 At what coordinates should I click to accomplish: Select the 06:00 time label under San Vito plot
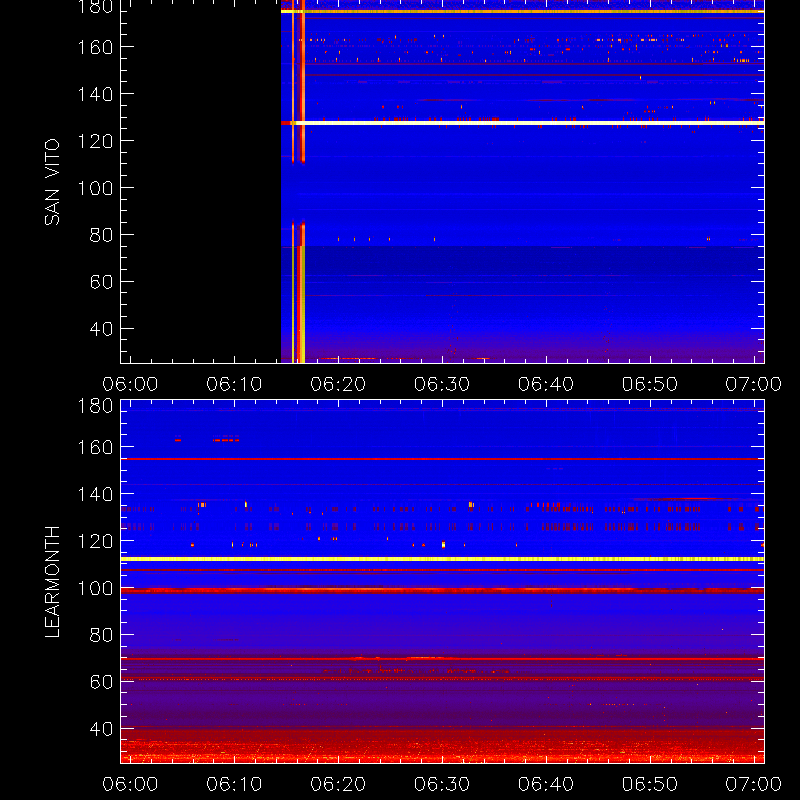point(130,384)
